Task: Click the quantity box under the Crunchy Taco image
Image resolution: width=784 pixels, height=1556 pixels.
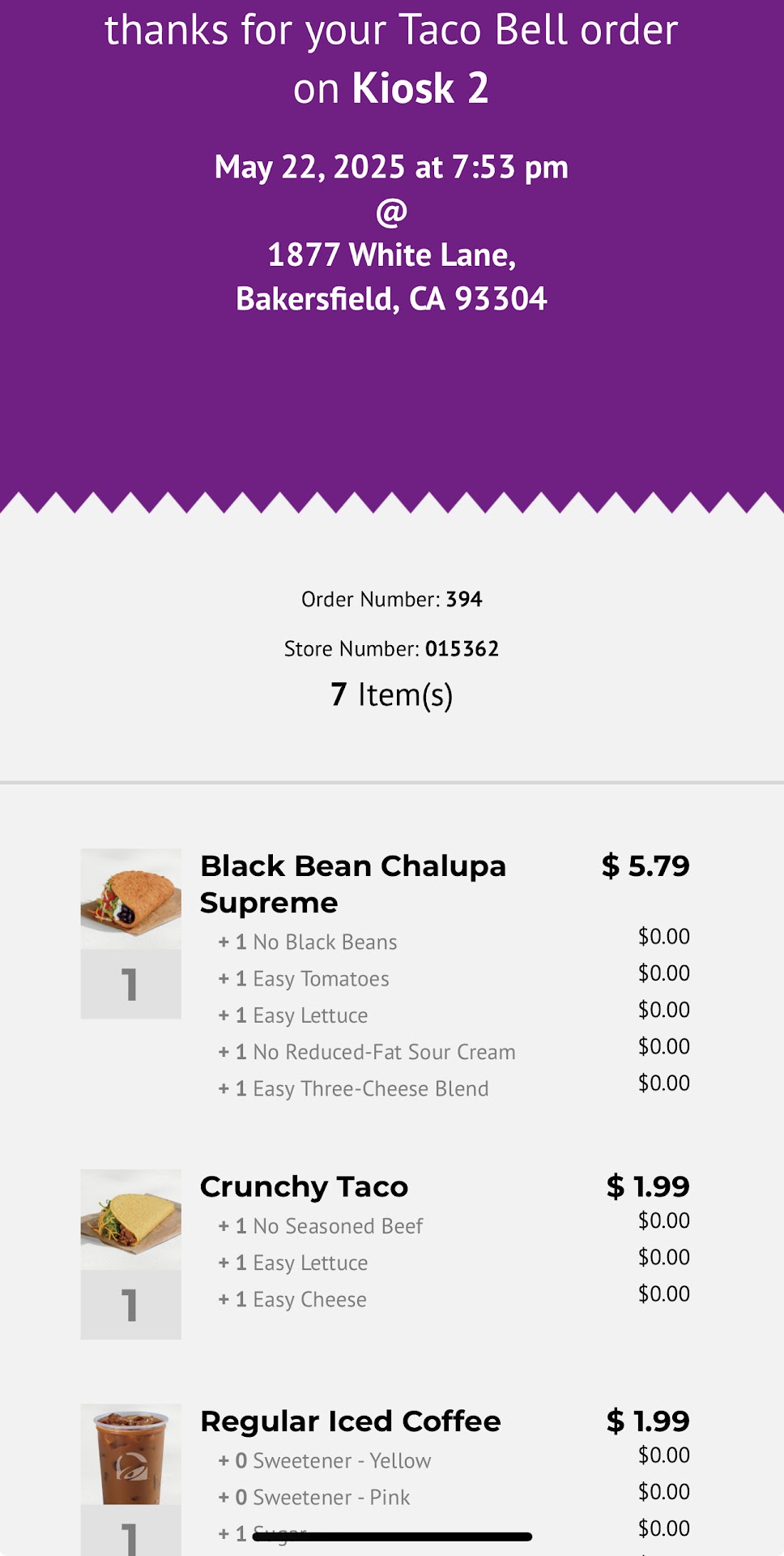Action: pyautogui.click(x=130, y=1305)
